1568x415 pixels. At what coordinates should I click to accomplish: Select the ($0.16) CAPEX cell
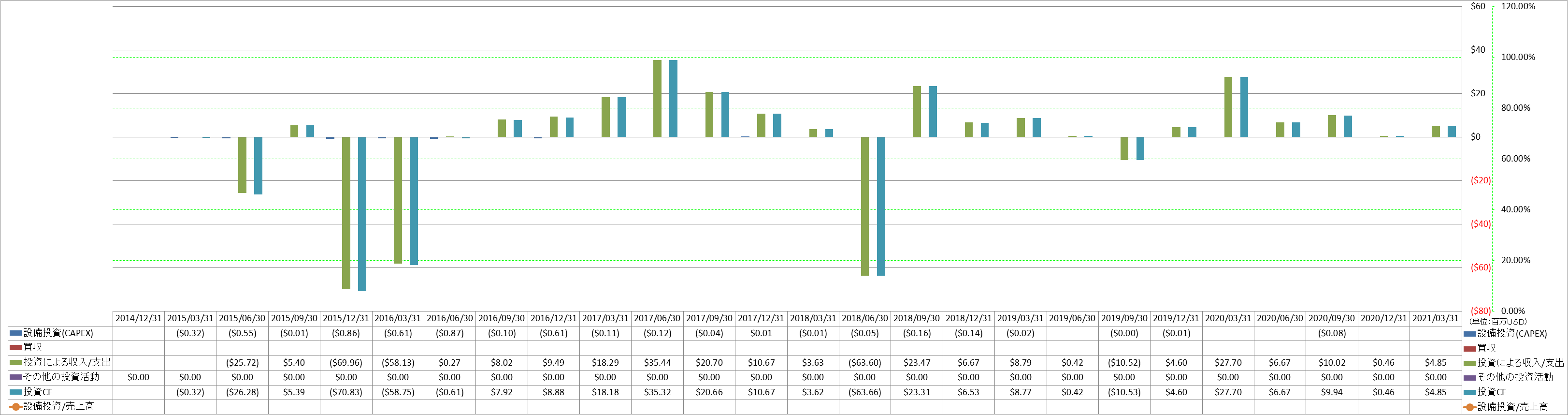917,333
